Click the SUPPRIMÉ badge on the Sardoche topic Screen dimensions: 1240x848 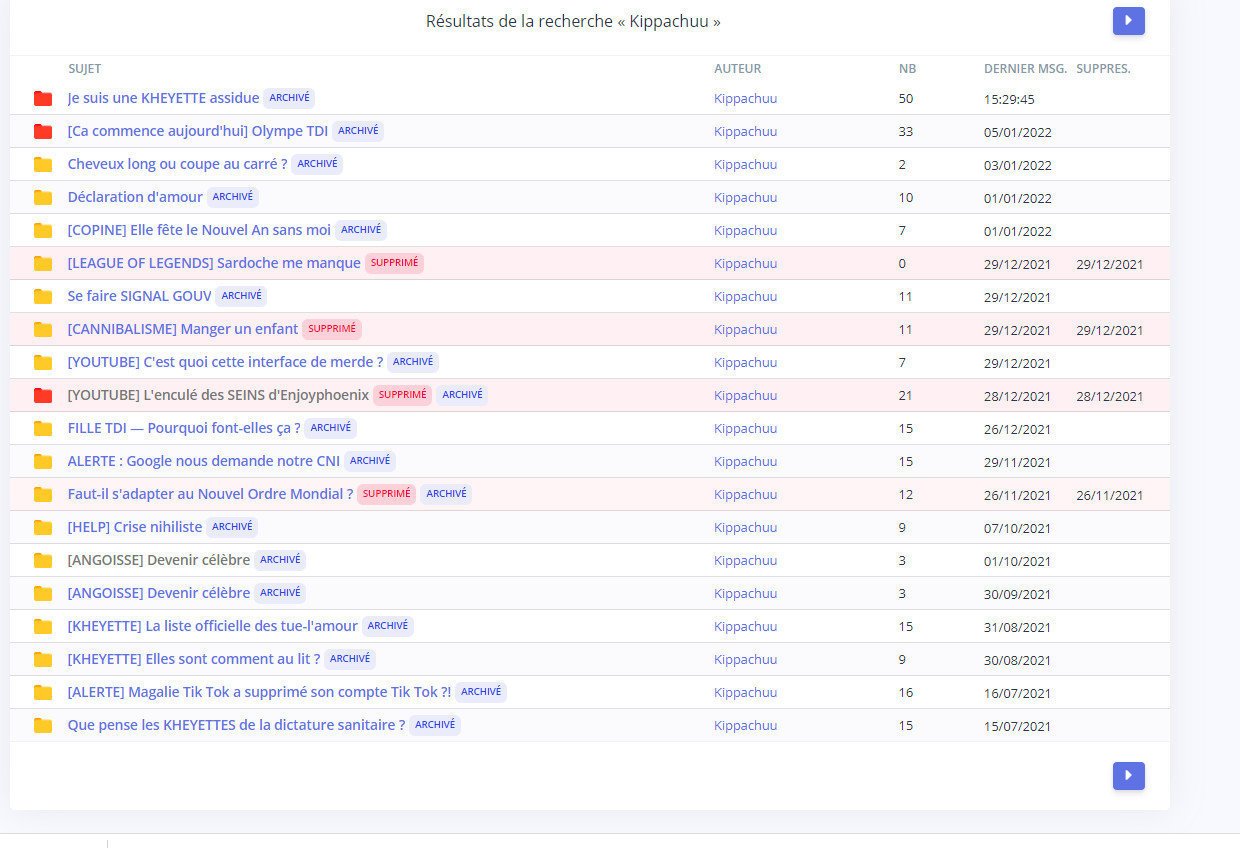tap(394, 263)
